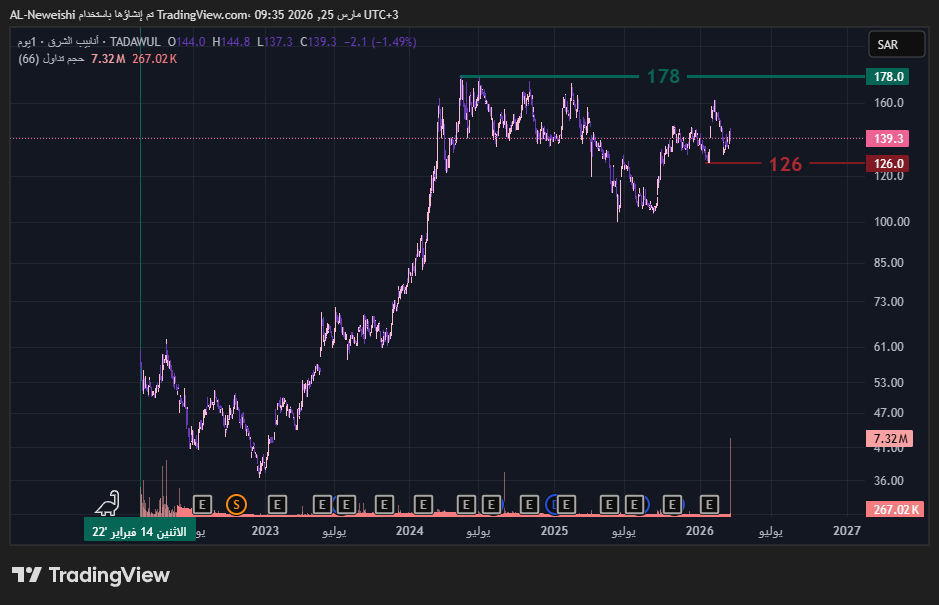Click the volume indicator legend حجم تداول (66)
The width and height of the screenshot is (939, 605).
coord(52,59)
